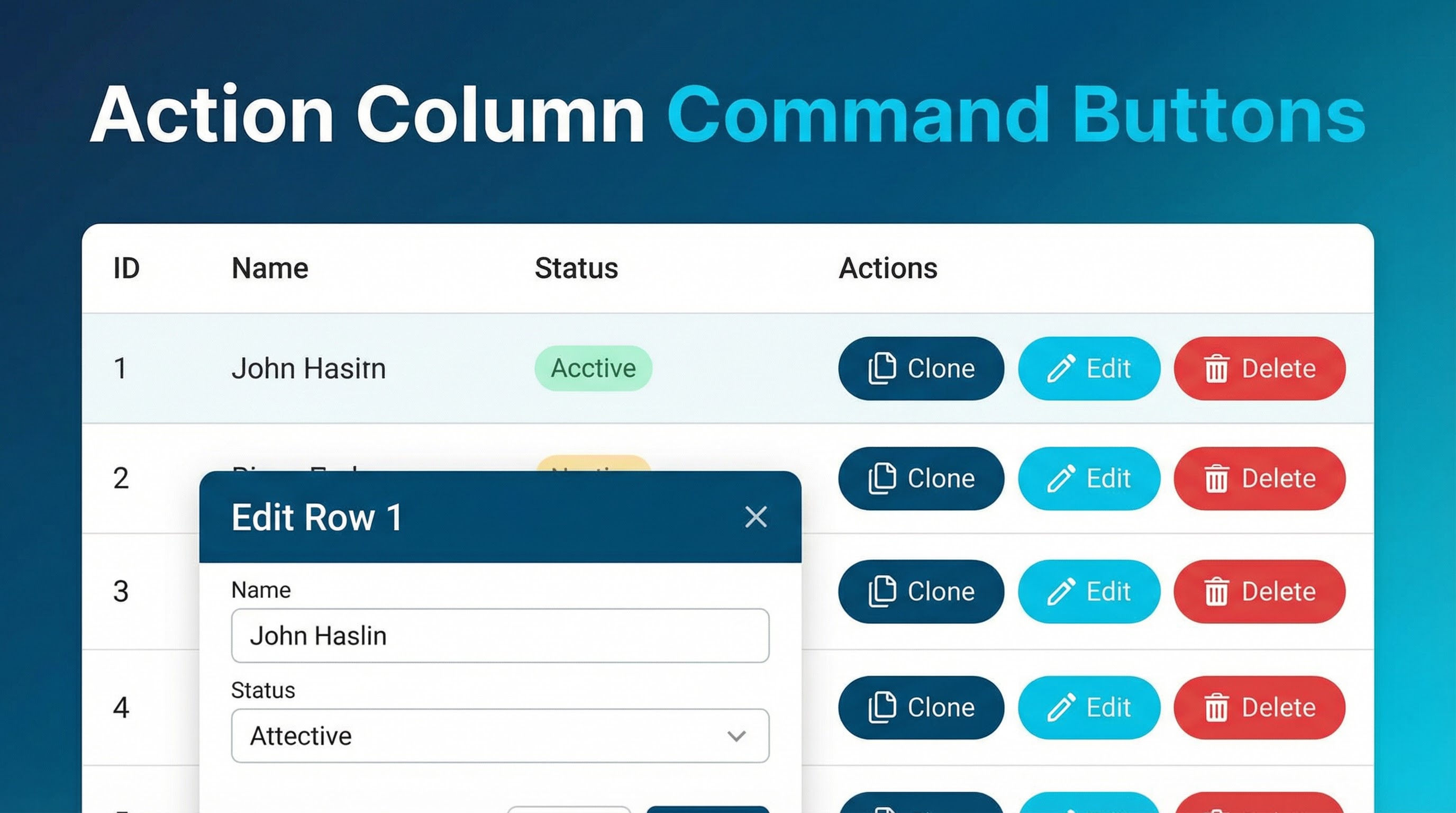Click the clone icon in row 1
Viewport: 1456px width, 813px height.
[882, 368]
